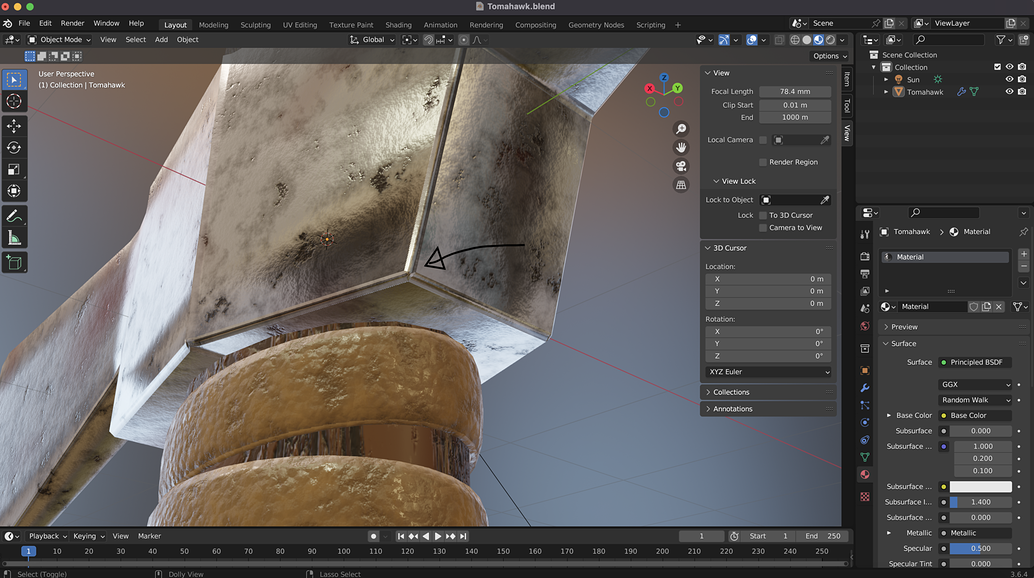Select the Annotate tool
This screenshot has height=578, width=1034.
pyautogui.click(x=14, y=216)
